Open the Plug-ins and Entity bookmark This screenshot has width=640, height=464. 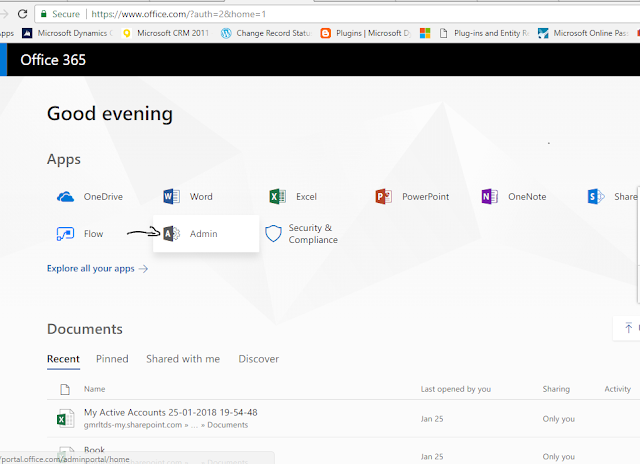tap(484, 33)
